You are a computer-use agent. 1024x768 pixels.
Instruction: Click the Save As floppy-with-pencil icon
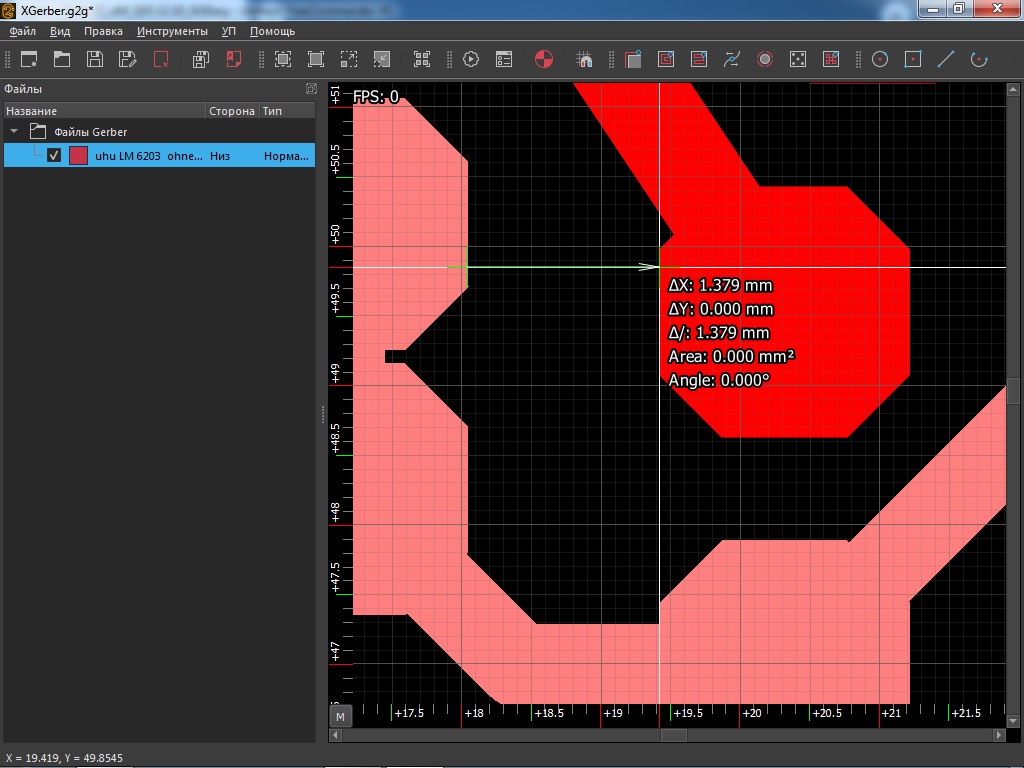[128, 59]
